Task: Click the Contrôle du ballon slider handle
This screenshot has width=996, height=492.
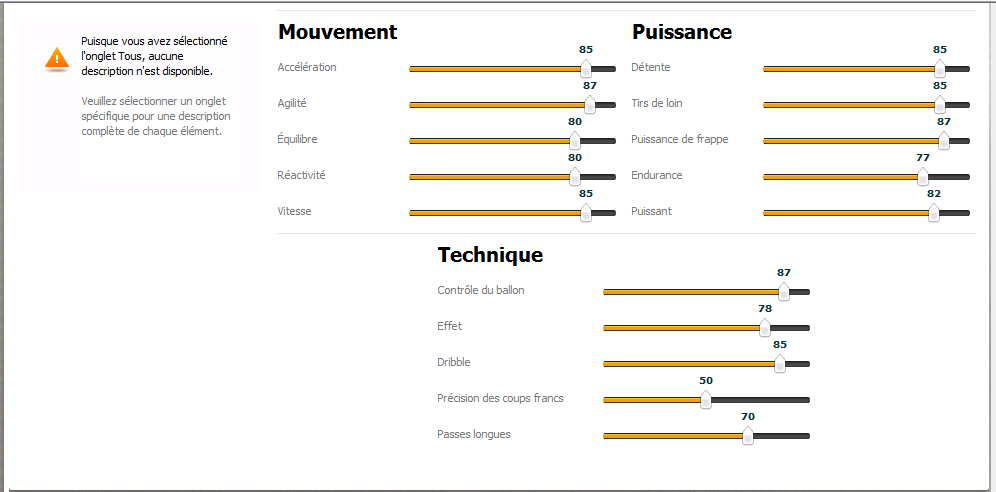Action: (784, 291)
